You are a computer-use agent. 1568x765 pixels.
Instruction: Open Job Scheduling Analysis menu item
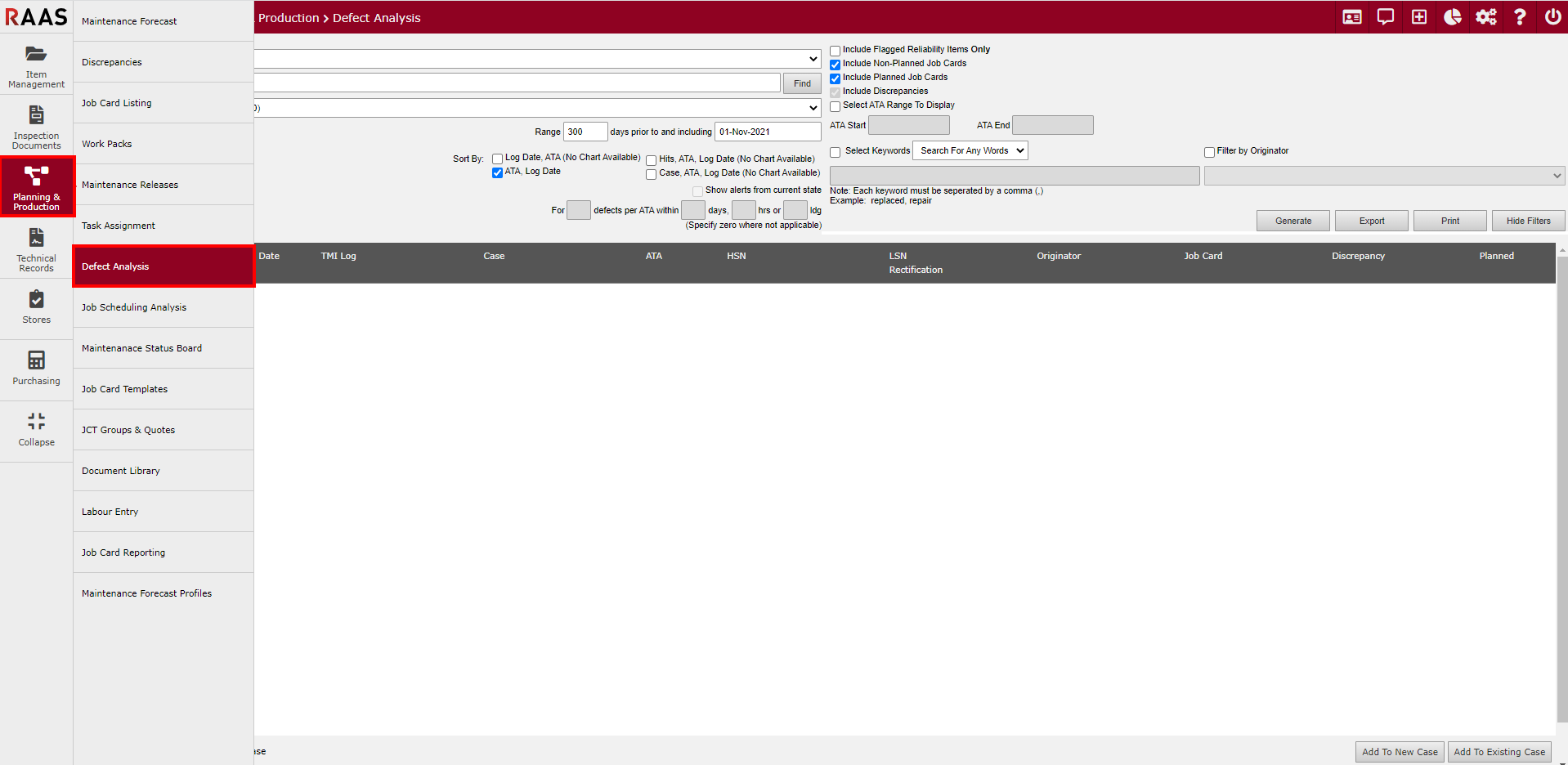(134, 307)
